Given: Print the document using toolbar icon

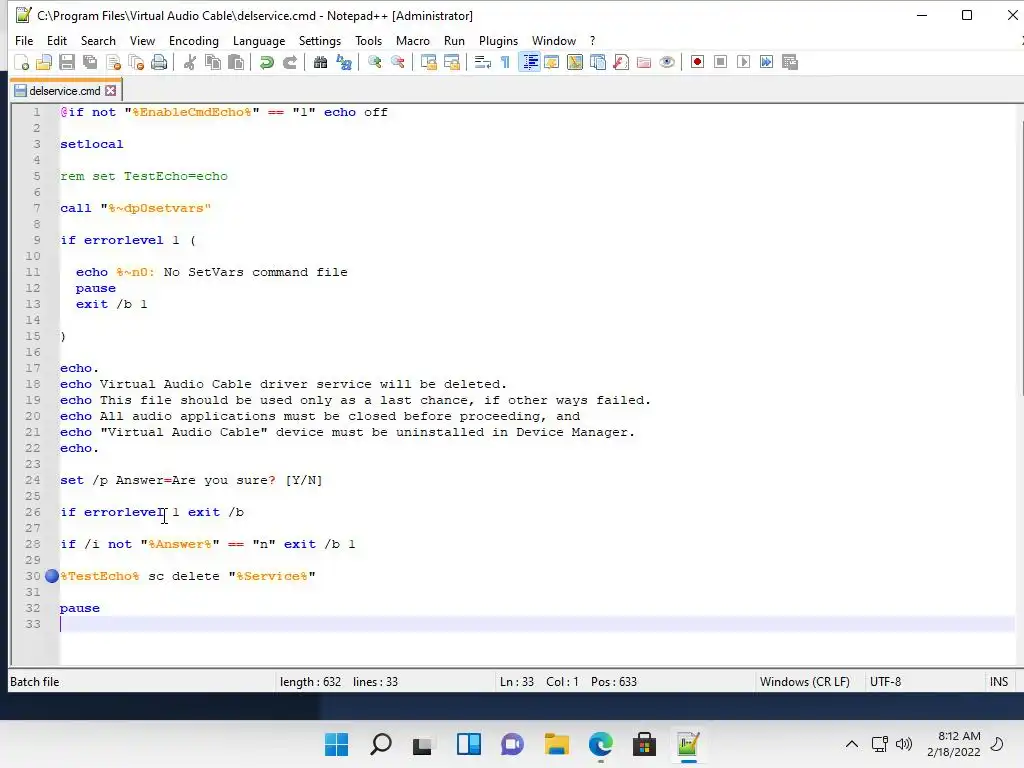Looking at the screenshot, I should click(159, 62).
